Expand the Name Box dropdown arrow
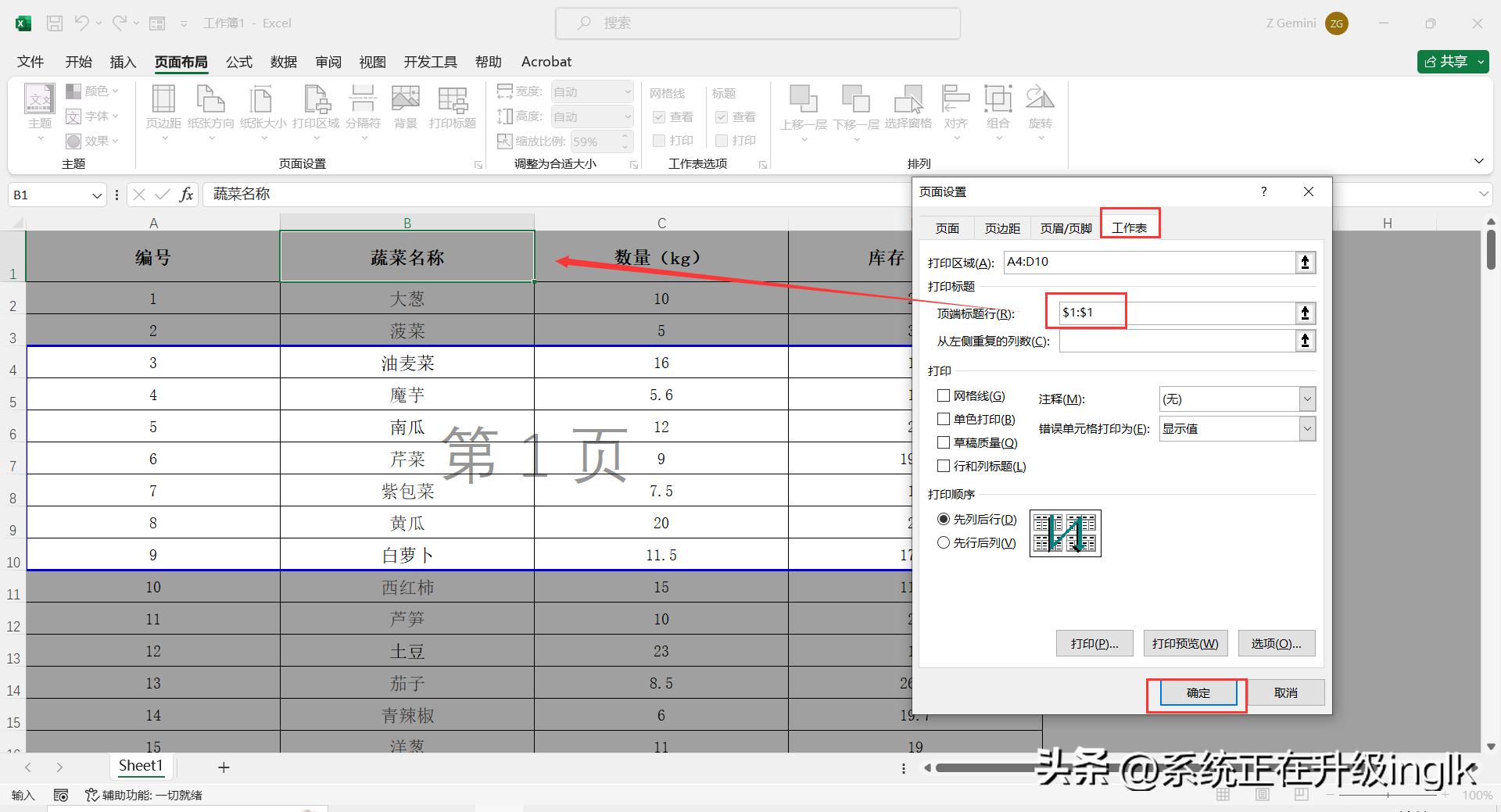 pyautogui.click(x=97, y=195)
